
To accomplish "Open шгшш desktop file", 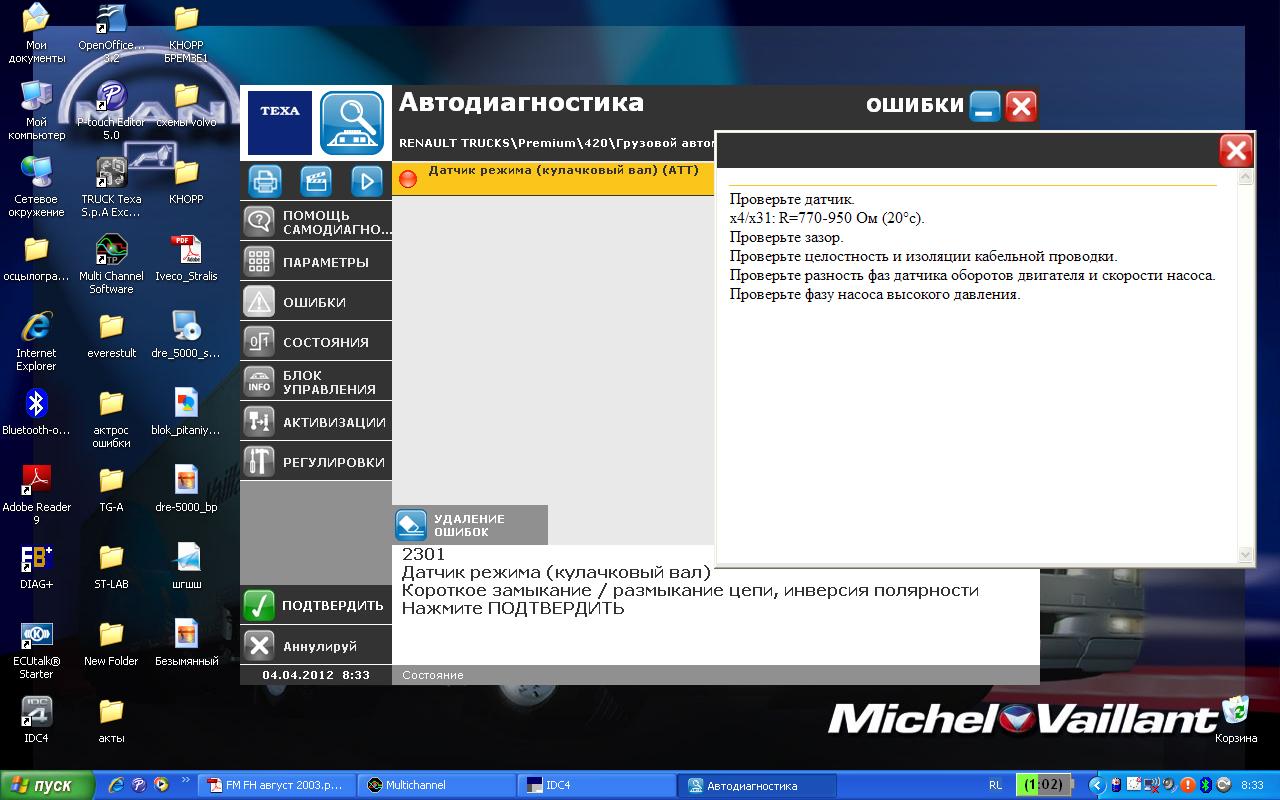I will coord(186,567).
